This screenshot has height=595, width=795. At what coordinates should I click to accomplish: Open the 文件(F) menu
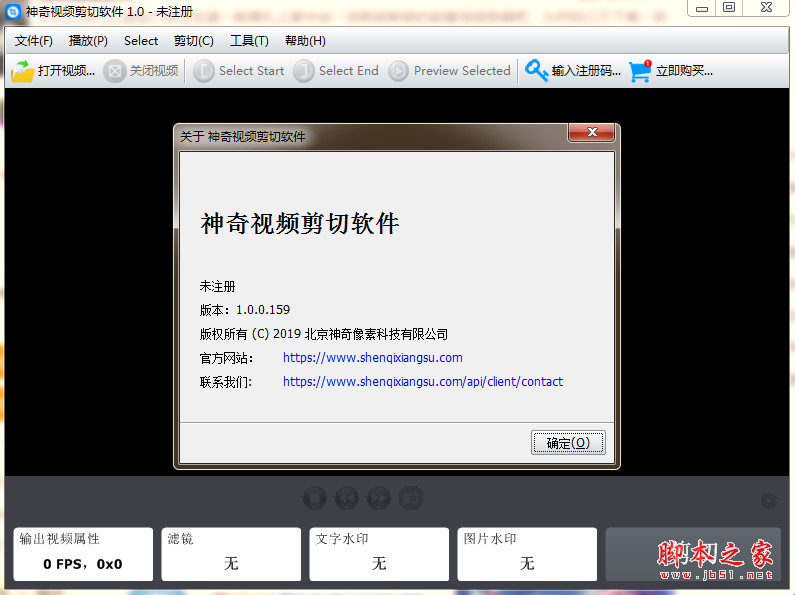click(33, 41)
